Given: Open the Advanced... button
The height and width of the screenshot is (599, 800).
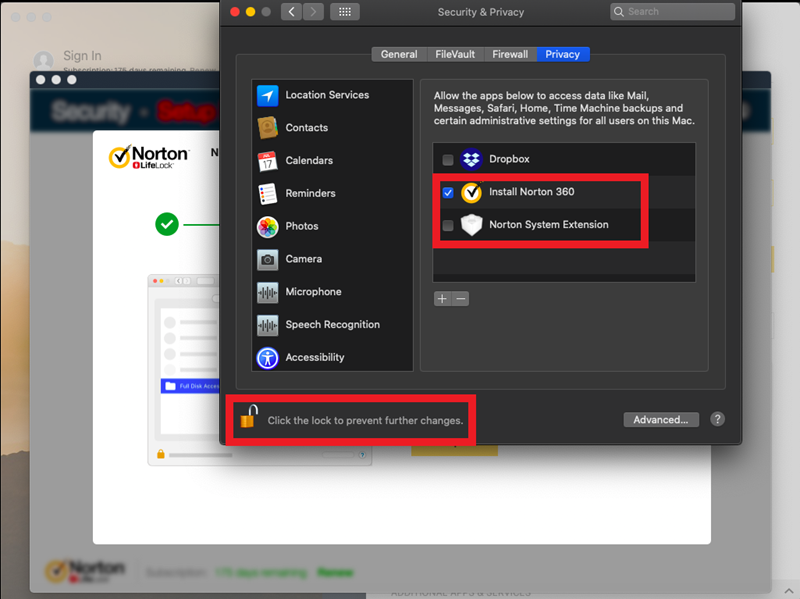Looking at the screenshot, I should pos(661,419).
